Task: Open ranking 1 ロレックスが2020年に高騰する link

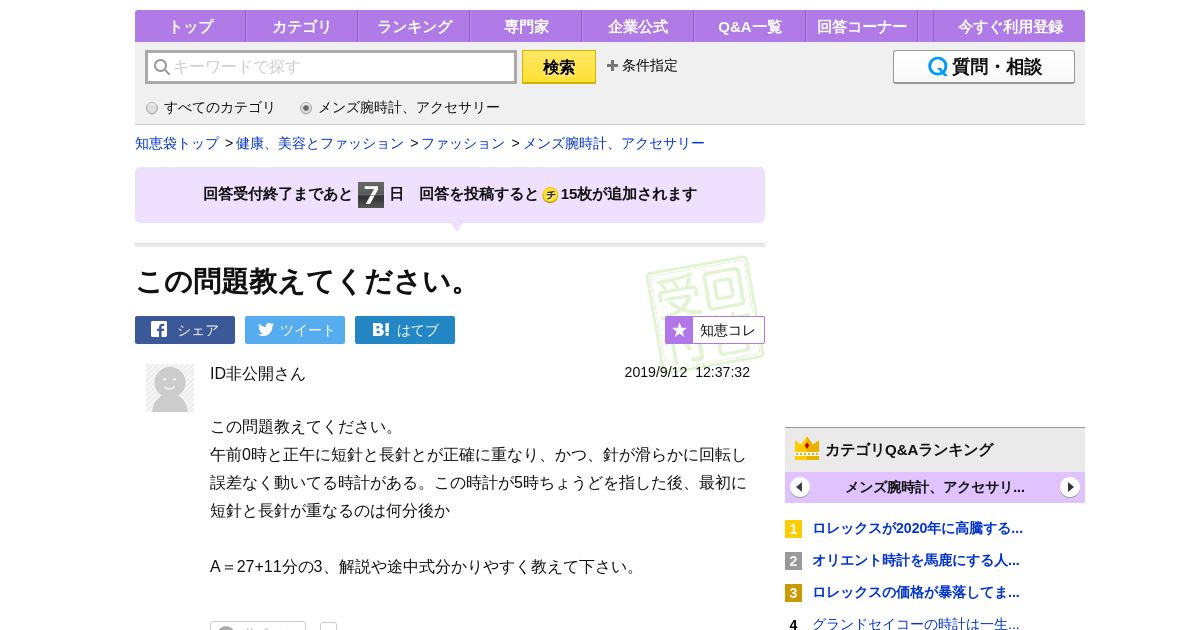Action: [917, 528]
